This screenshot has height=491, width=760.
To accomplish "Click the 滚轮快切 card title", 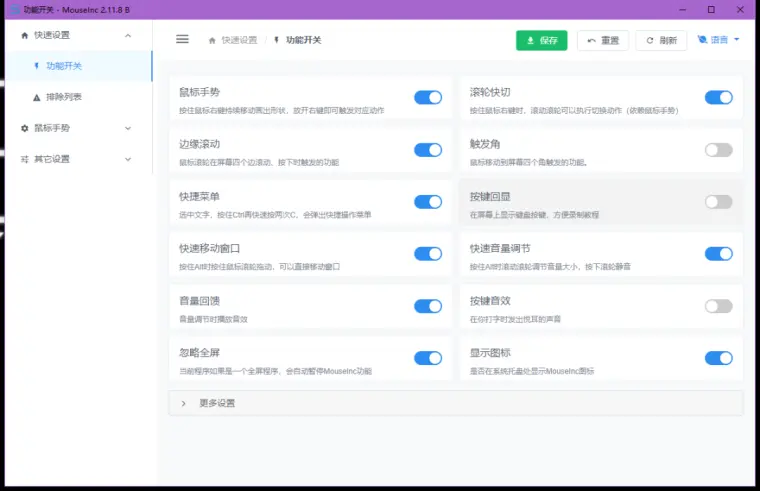I will click(x=490, y=92).
